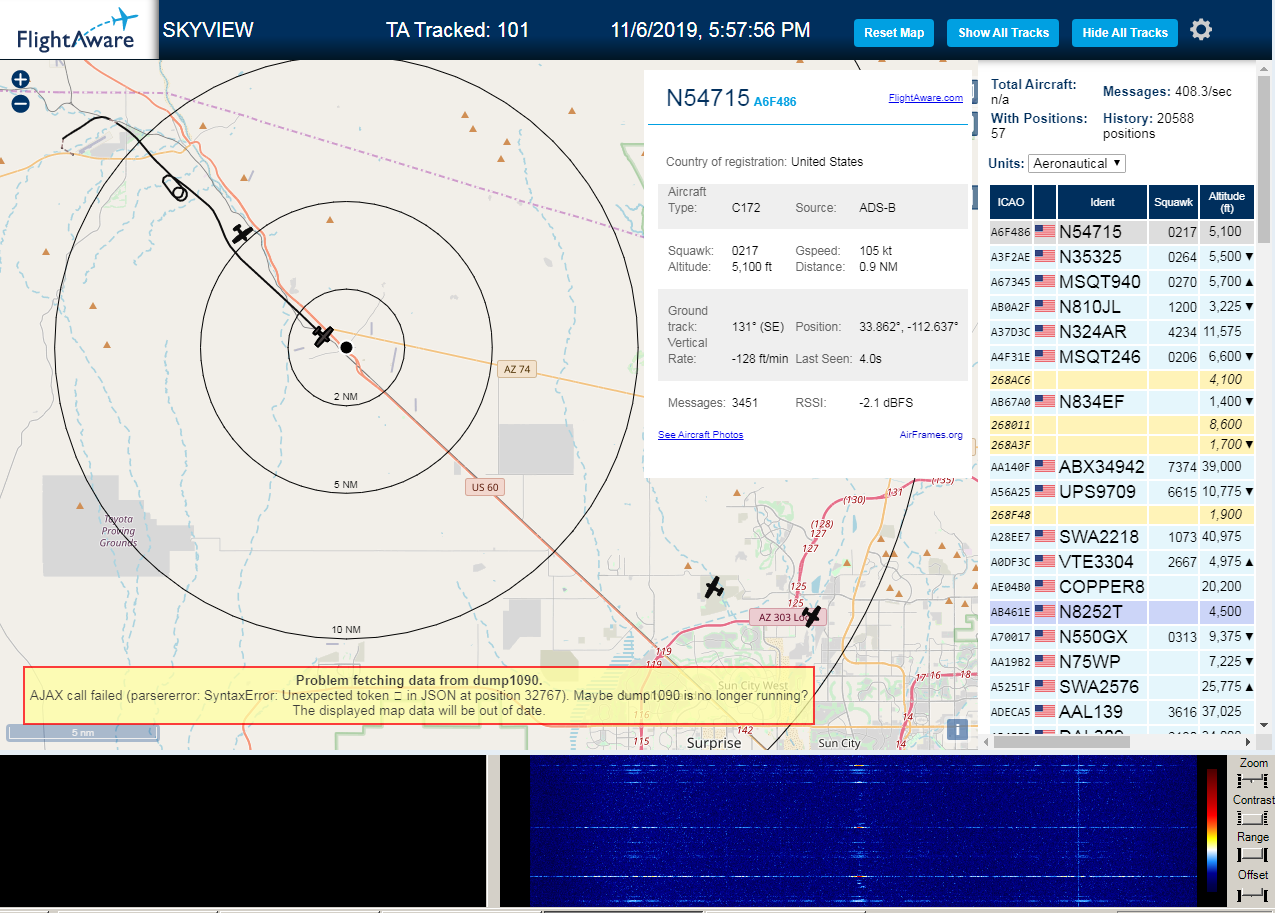Click the US flag in N35325 row
1275x913 pixels.
pyautogui.click(x=1045, y=256)
